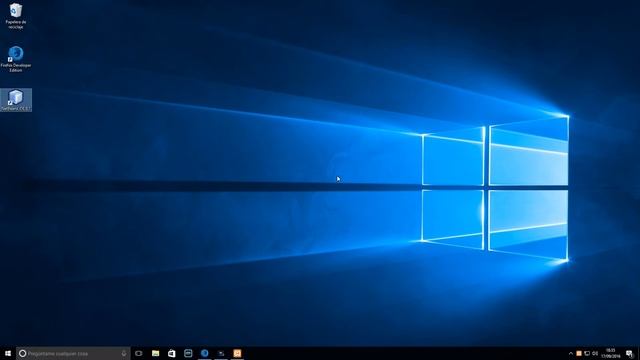Image resolution: width=640 pixels, height=360 pixels.
Task: Open the network status tray icon
Action: point(587,353)
